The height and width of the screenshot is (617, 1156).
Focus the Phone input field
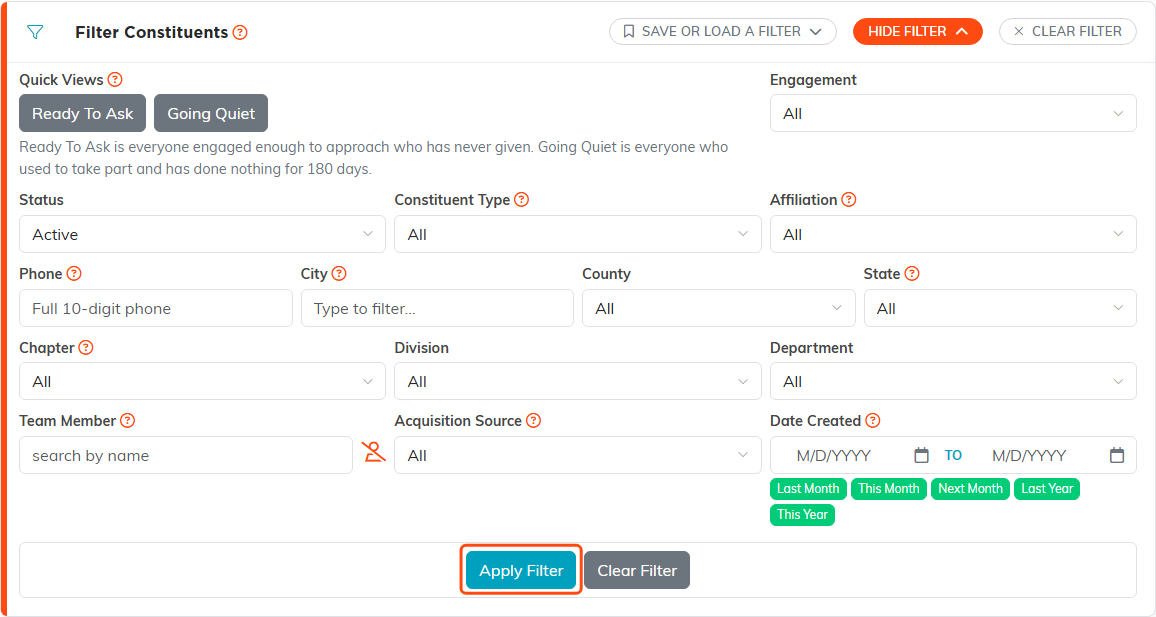156,308
